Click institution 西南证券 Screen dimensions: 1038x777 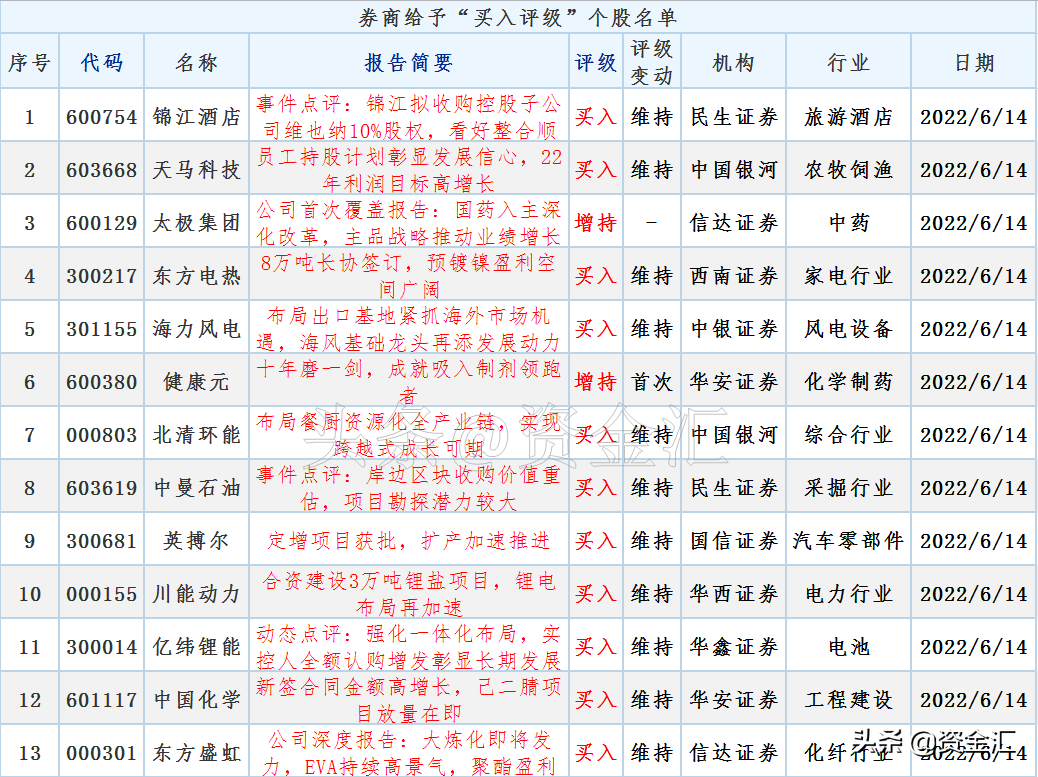pyautogui.click(x=733, y=276)
